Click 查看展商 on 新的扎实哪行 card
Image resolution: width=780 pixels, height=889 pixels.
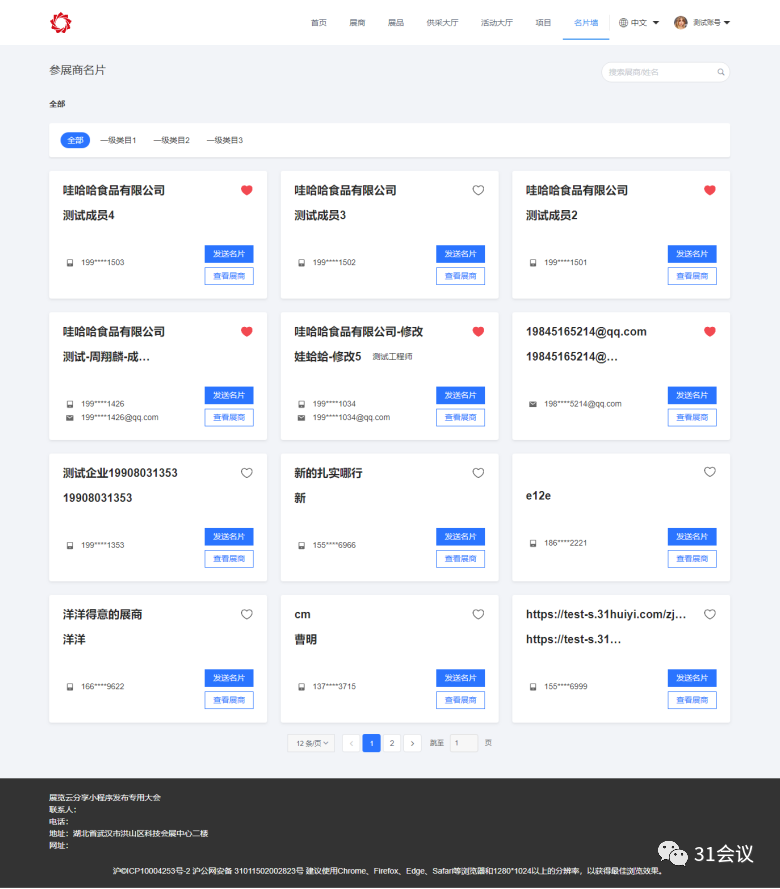click(460, 559)
